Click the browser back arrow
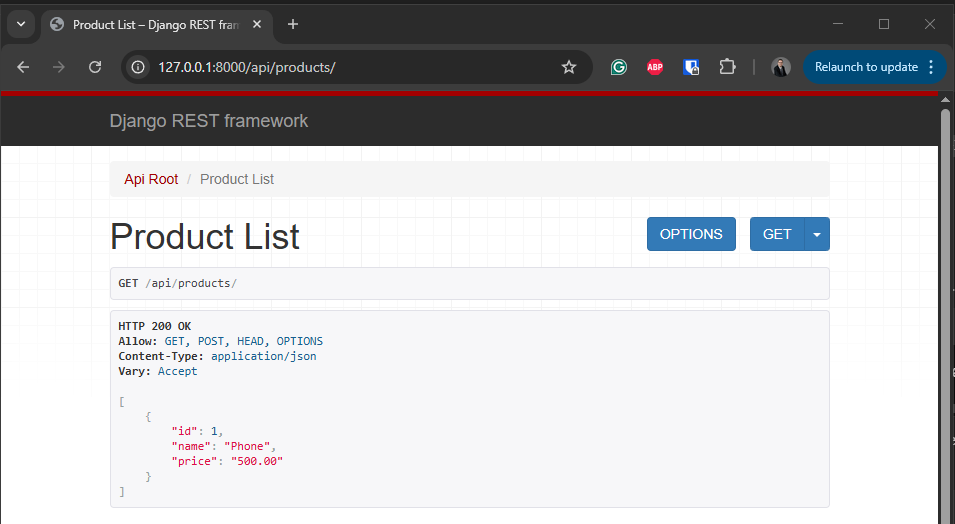The height and width of the screenshot is (524, 955). (x=23, y=67)
